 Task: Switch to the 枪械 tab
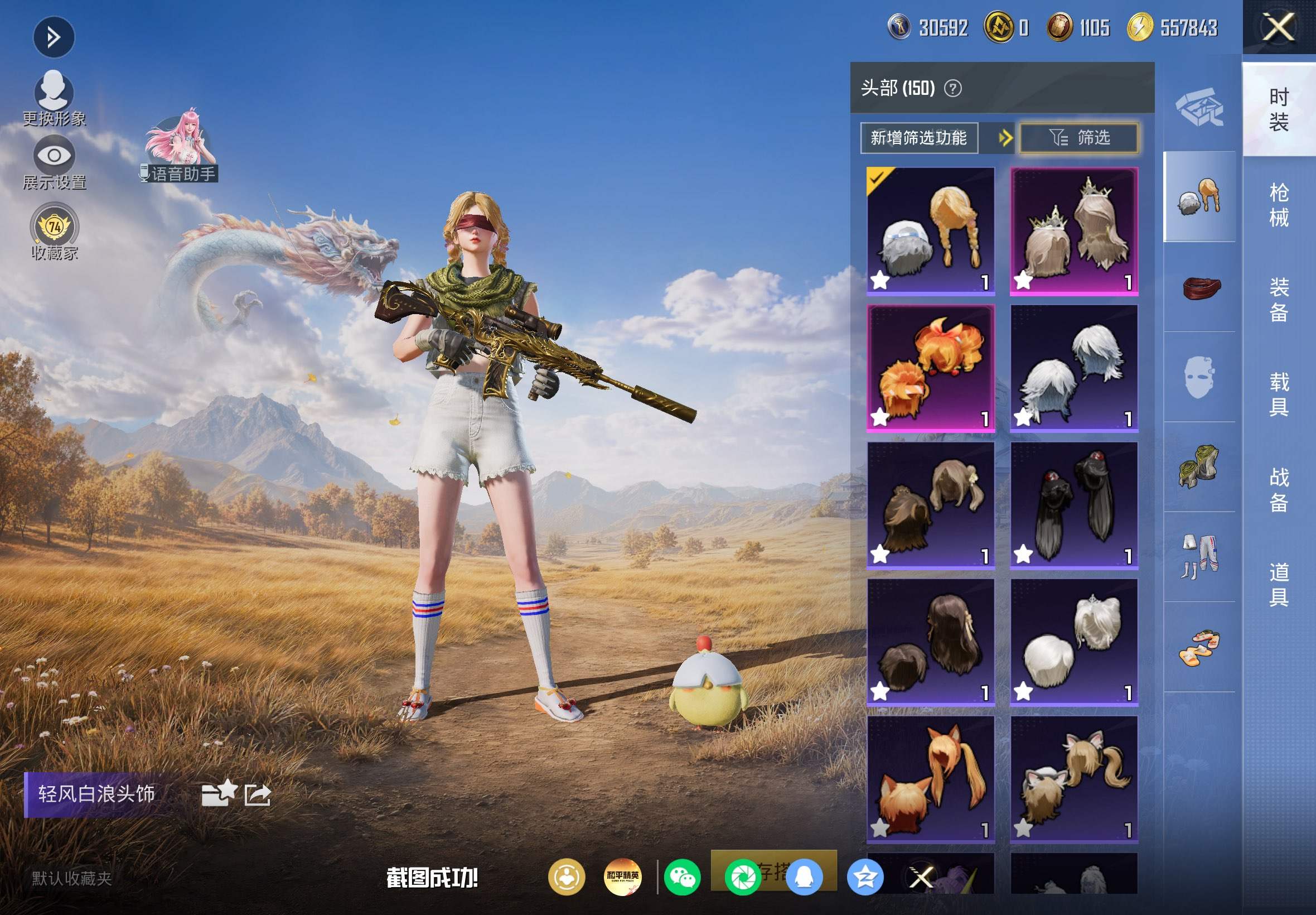1279,205
